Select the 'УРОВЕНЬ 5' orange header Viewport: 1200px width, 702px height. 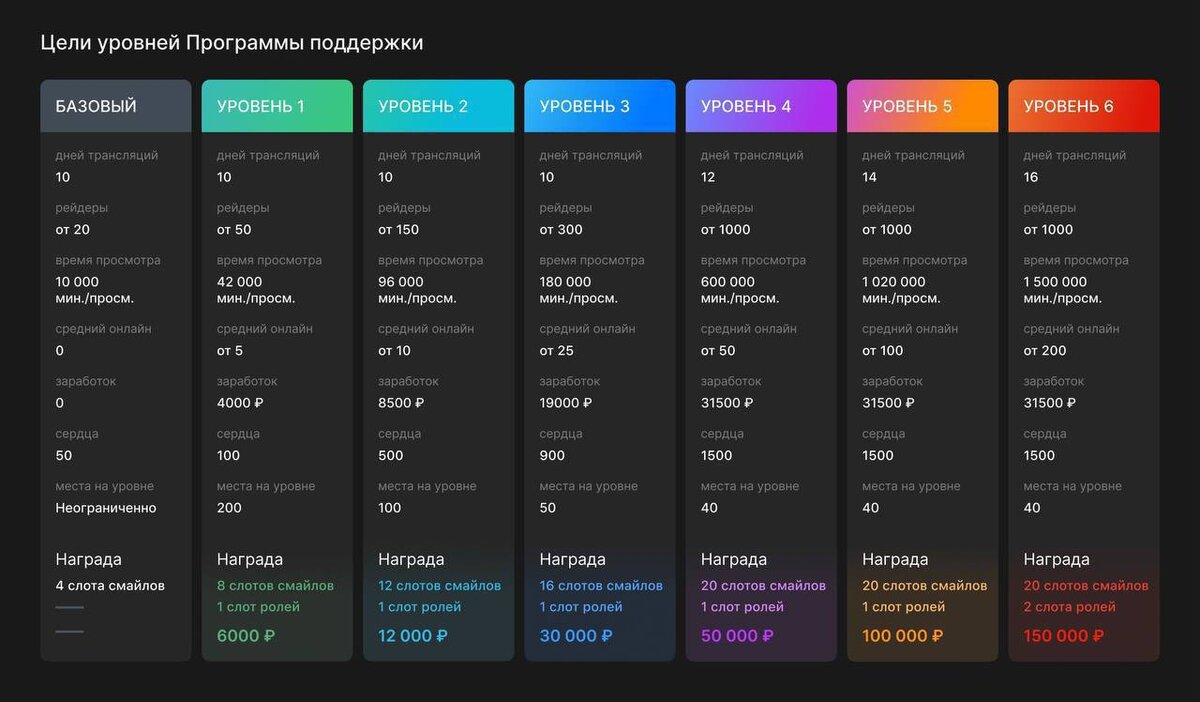tap(923, 106)
